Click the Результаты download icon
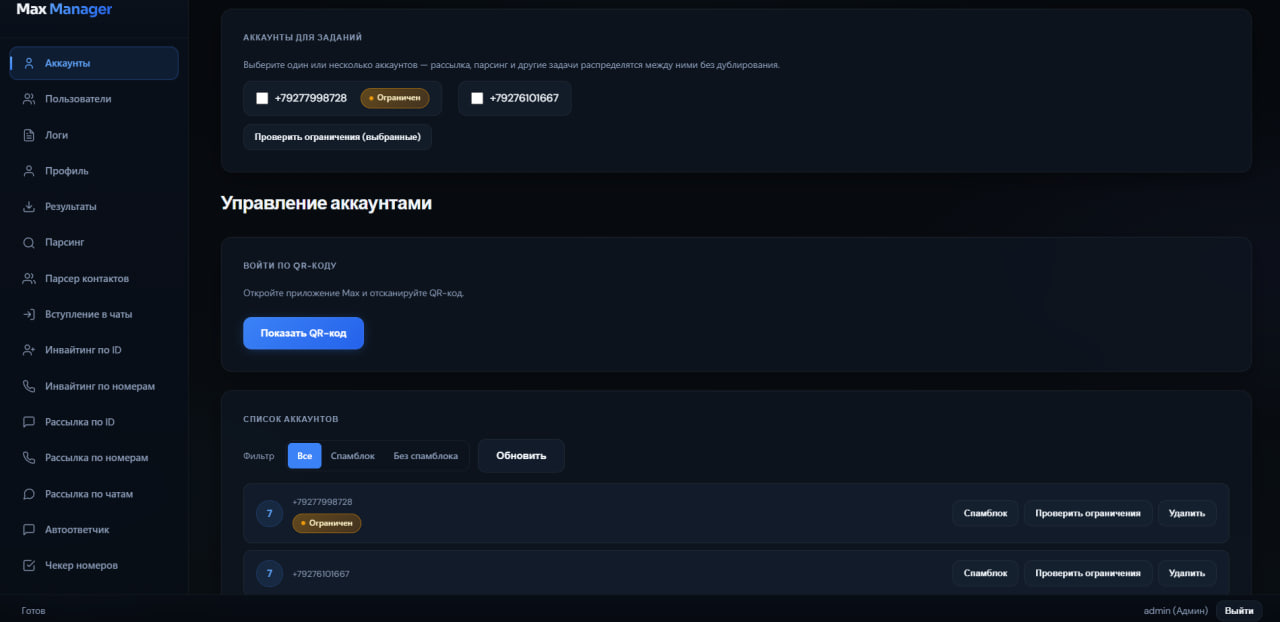The image size is (1280, 622). [29, 207]
